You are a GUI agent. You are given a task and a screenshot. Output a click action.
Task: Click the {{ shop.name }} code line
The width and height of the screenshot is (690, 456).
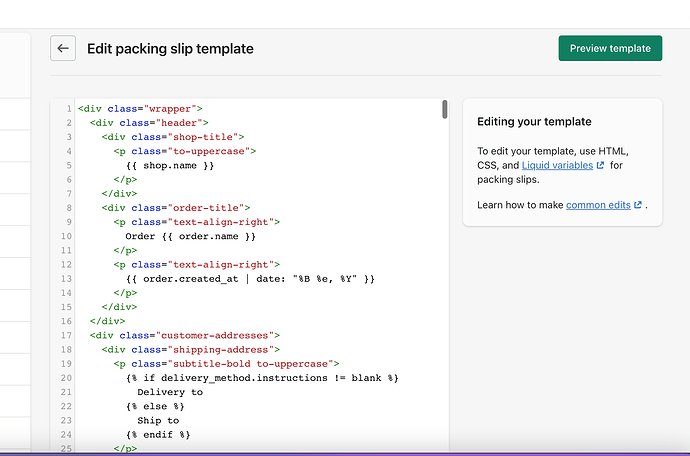(x=170, y=165)
